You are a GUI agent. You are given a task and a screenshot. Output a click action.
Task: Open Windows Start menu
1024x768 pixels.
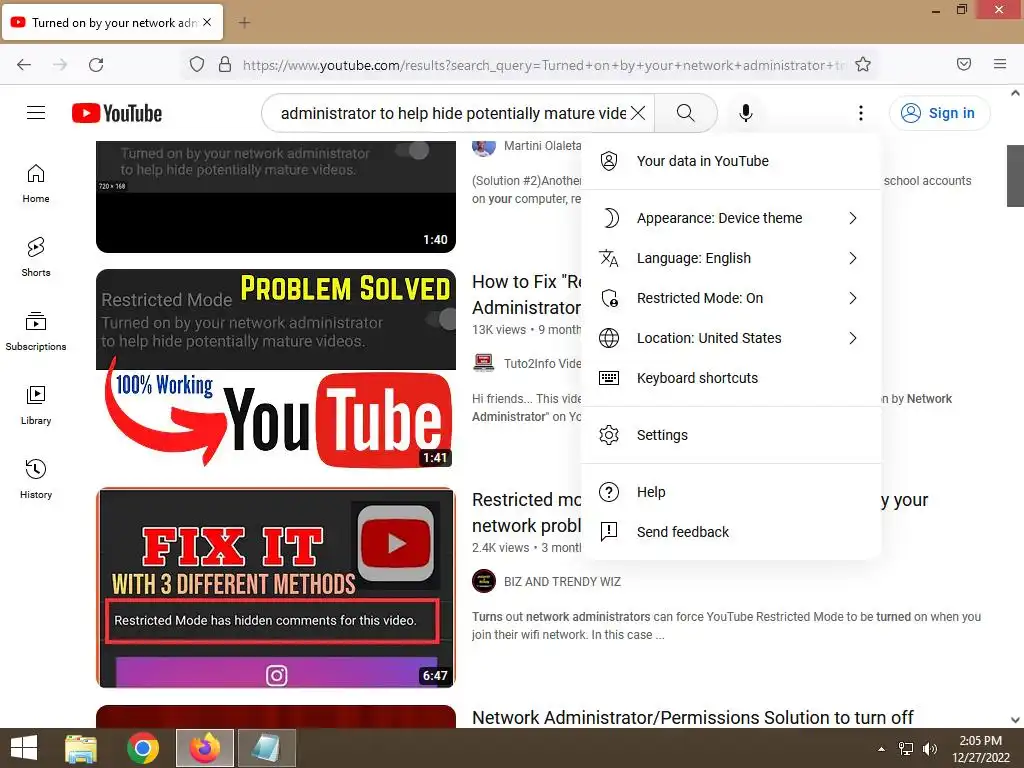[x=24, y=748]
